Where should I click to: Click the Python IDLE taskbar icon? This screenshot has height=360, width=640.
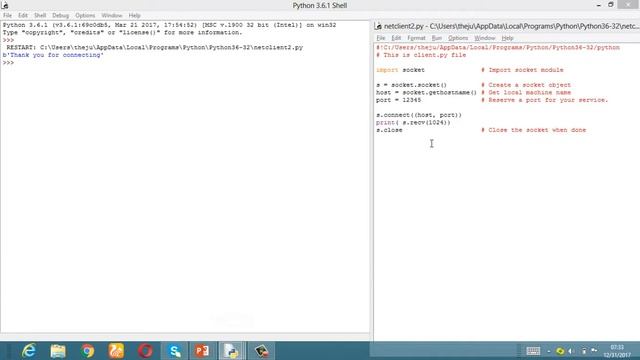(232, 351)
